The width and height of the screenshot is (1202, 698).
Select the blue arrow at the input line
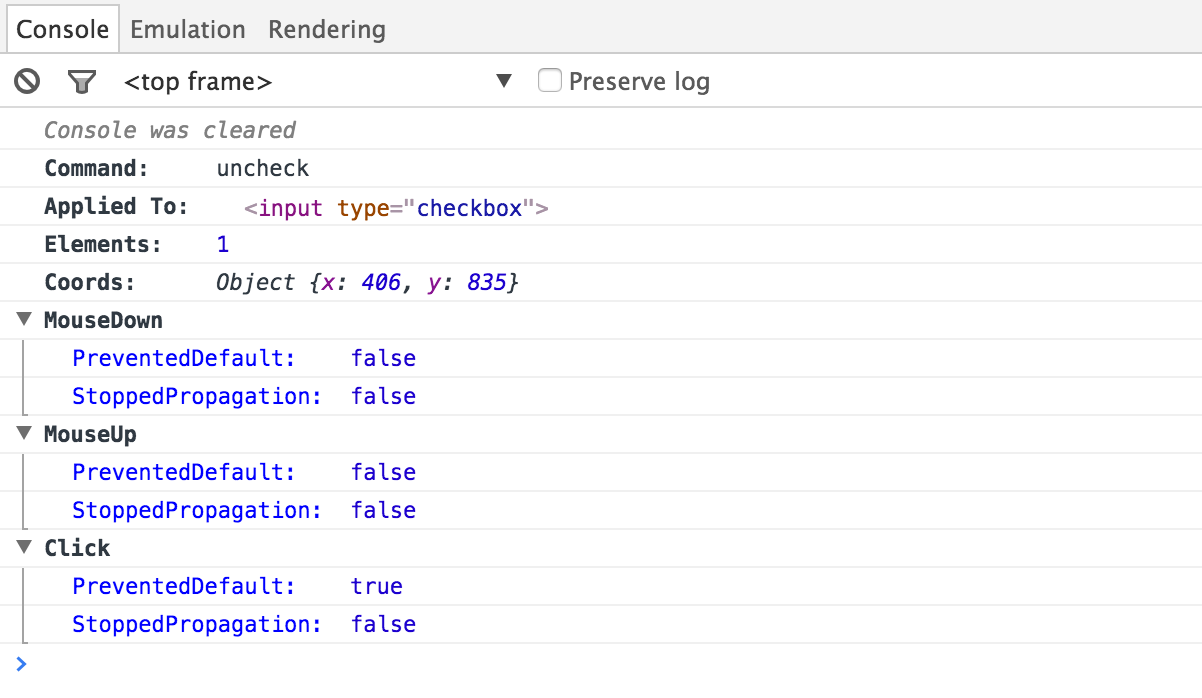click(x=19, y=663)
